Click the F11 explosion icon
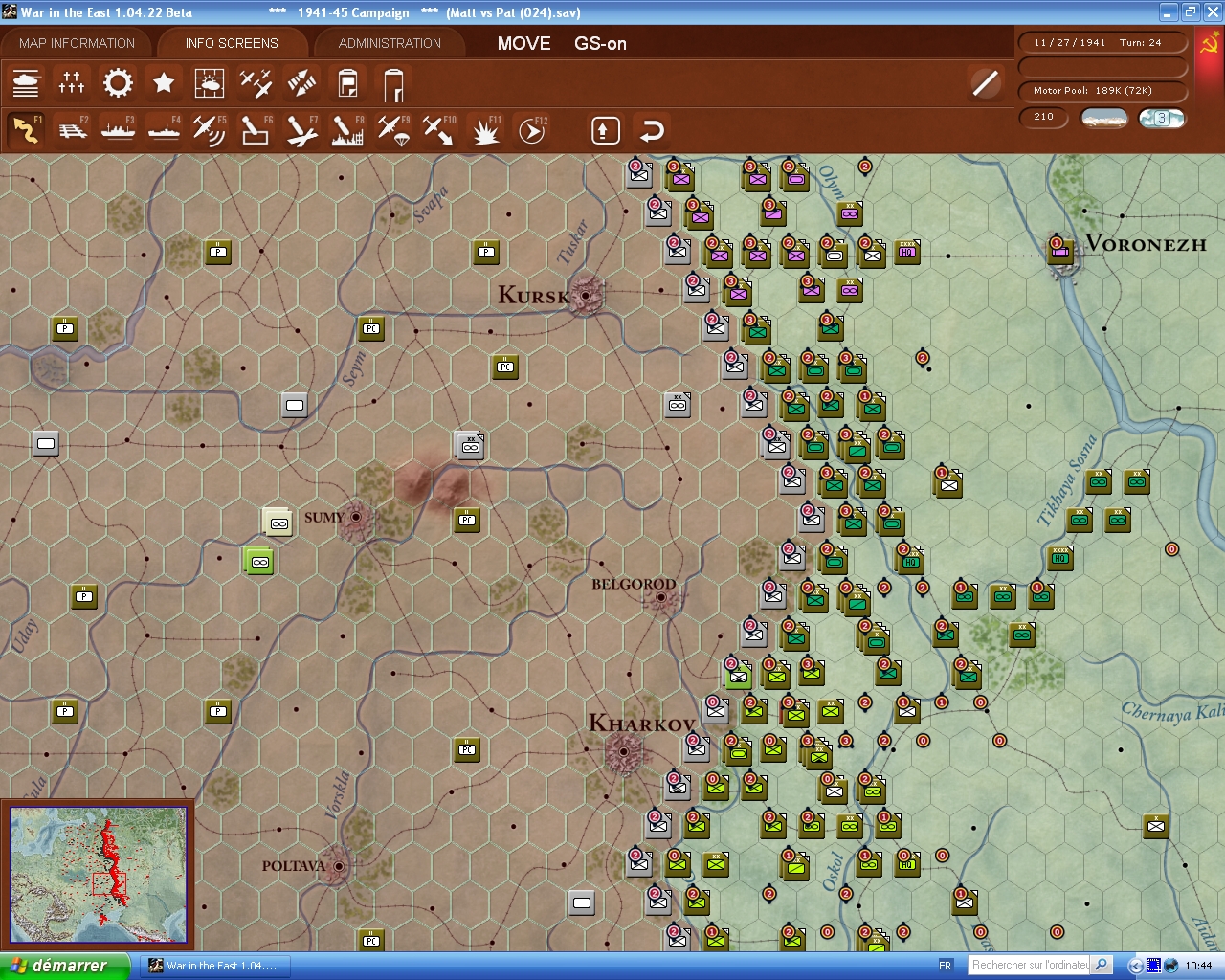The height and width of the screenshot is (980, 1225). coord(485,130)
